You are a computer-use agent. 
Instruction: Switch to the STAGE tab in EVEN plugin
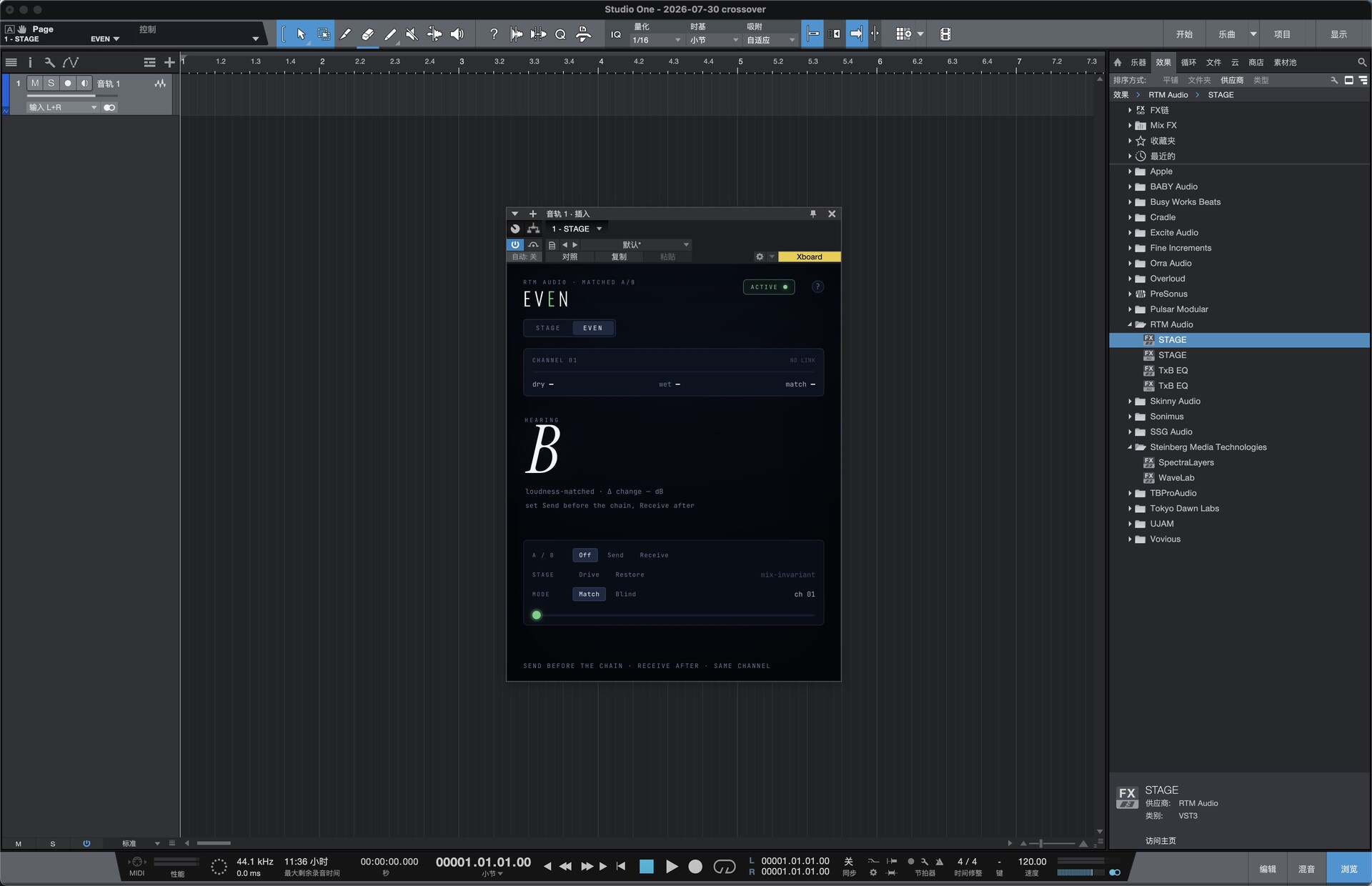(548, 328)
